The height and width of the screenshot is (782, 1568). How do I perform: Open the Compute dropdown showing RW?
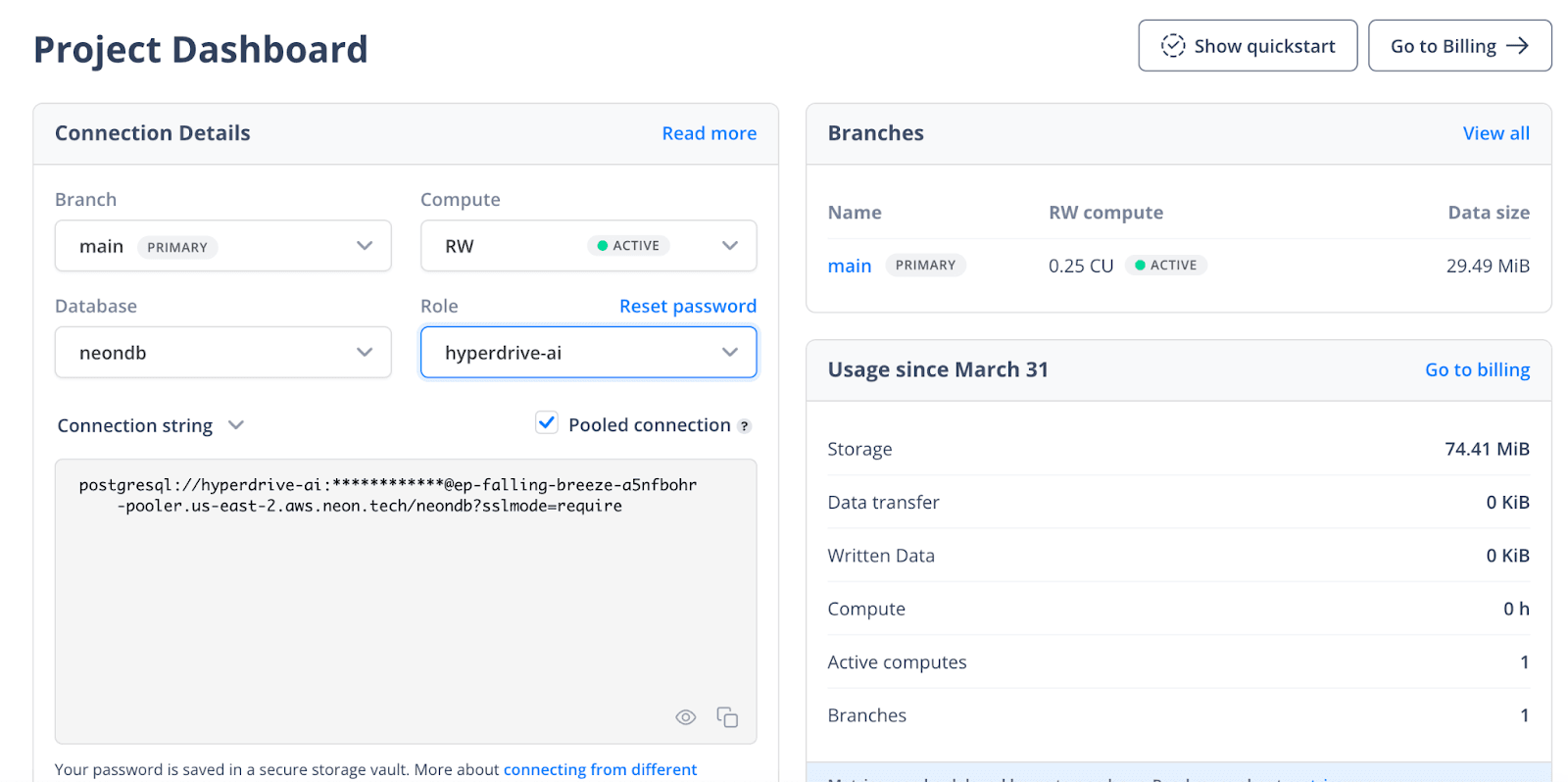point(588,246)
